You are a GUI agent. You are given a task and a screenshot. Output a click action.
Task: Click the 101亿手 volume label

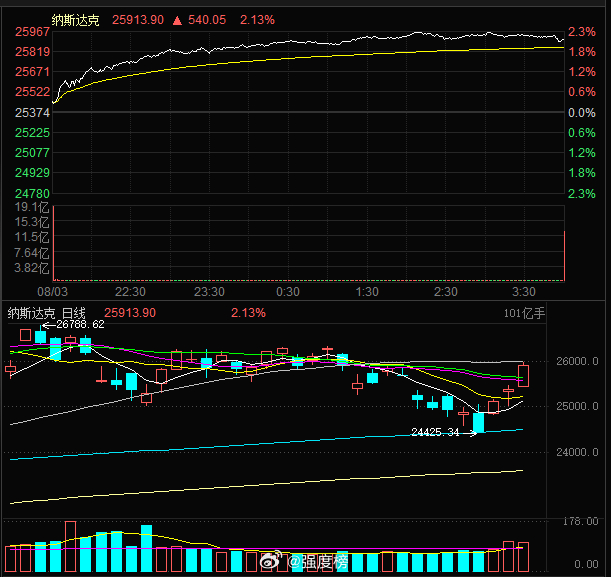(524, 313)
